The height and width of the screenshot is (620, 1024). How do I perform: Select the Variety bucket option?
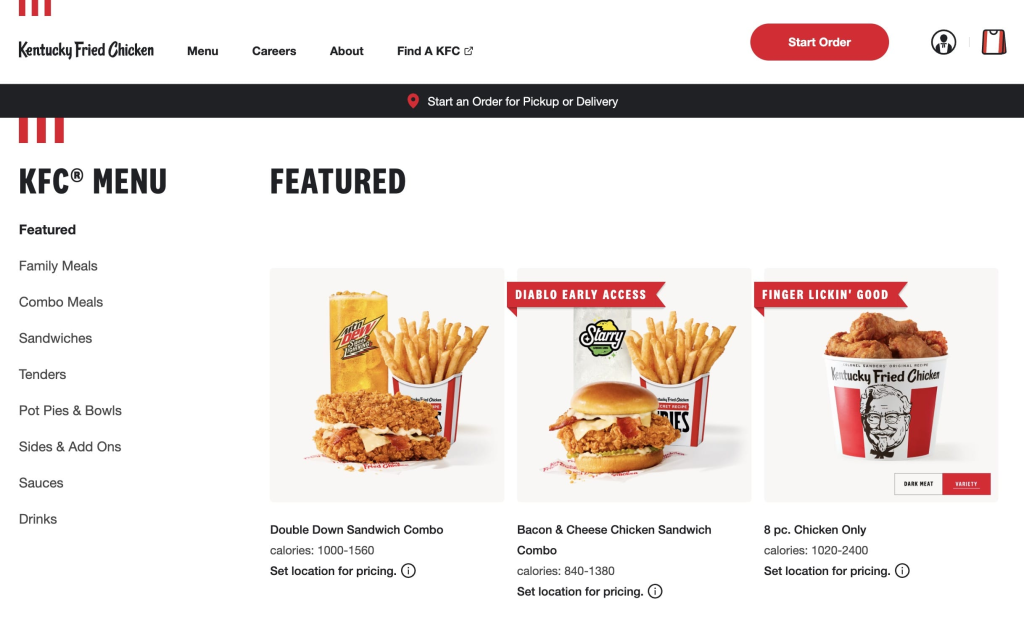point(967,484)
